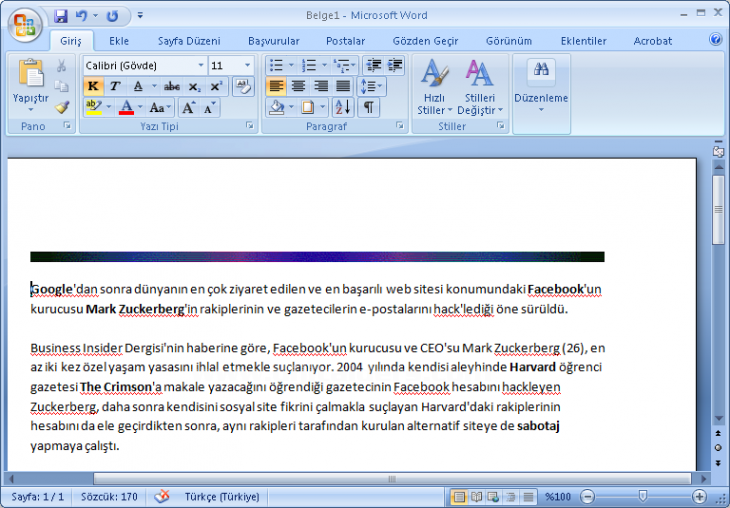This screenshot has height=508, width=730.
Task: Decrease paragraph indent
Action: [373, 65]
